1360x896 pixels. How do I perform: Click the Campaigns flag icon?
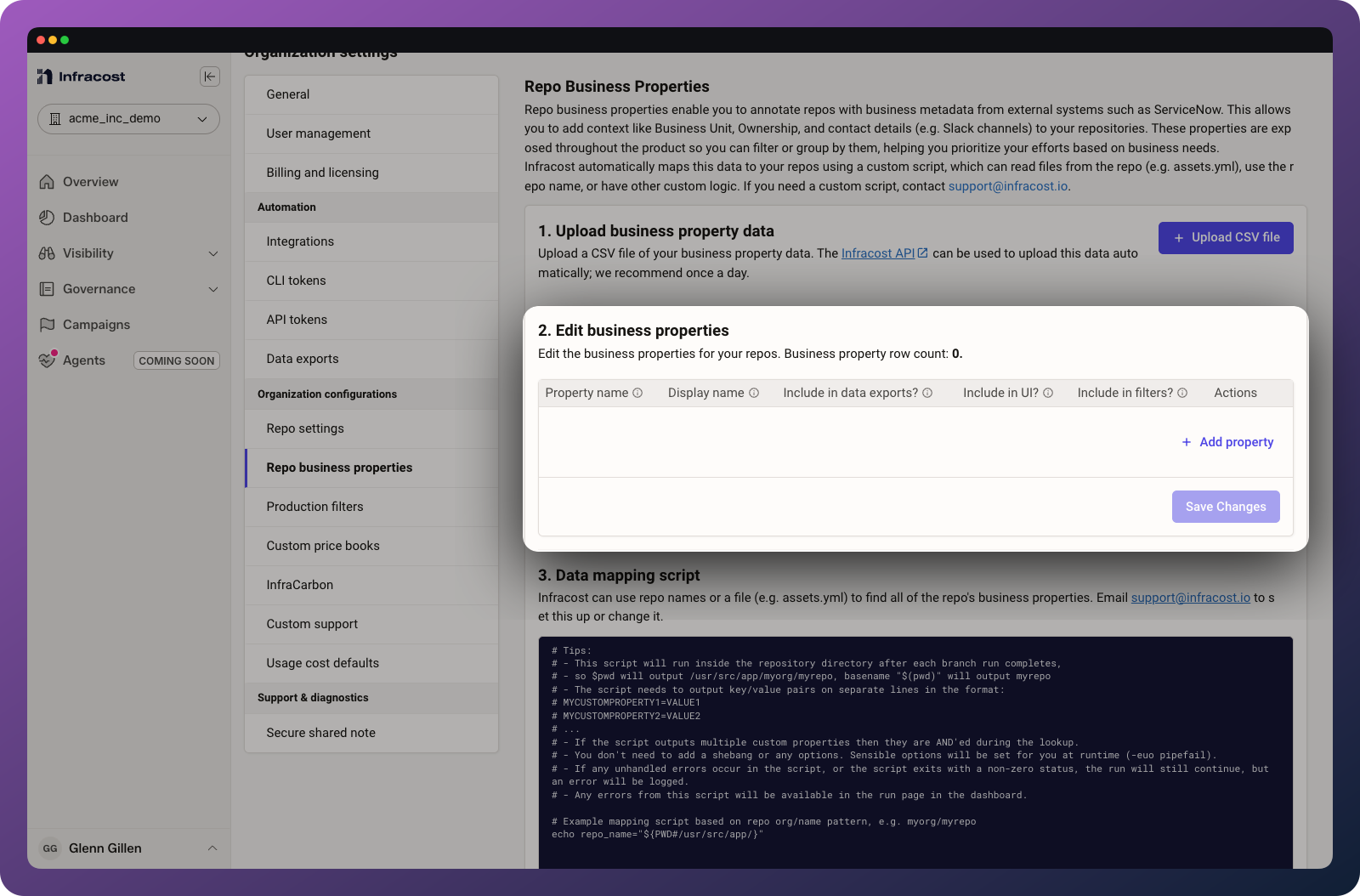point(47,325)
